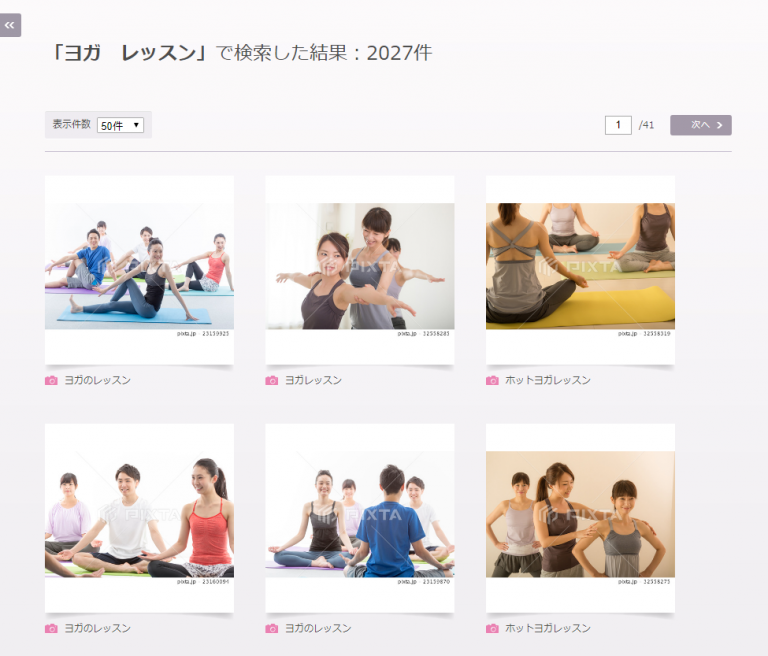This screenshot has width=768, height=656.
Task: Open ヨガのレッスン link under blue-shirt back-view photo
Action: tap(318, 629)
